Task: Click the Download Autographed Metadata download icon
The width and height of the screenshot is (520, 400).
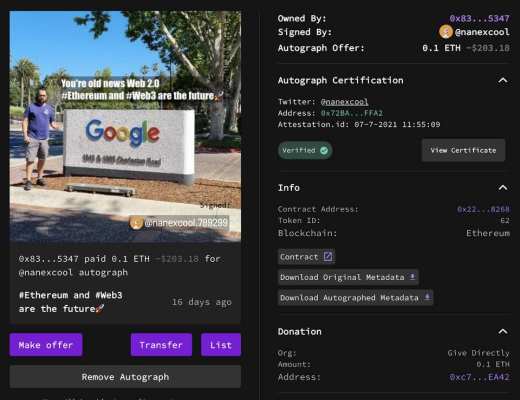Action: (x=427, y=297)
